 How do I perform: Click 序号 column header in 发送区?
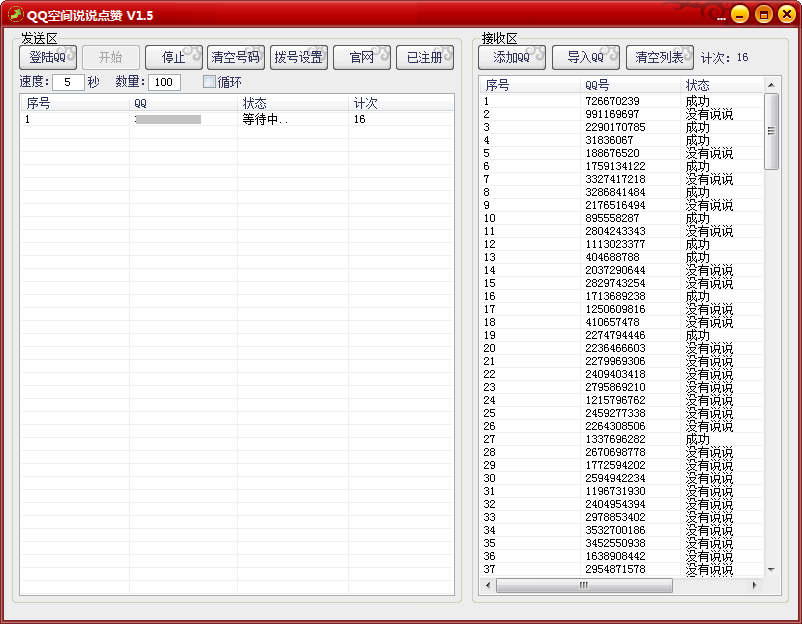[x=75, y=103]
